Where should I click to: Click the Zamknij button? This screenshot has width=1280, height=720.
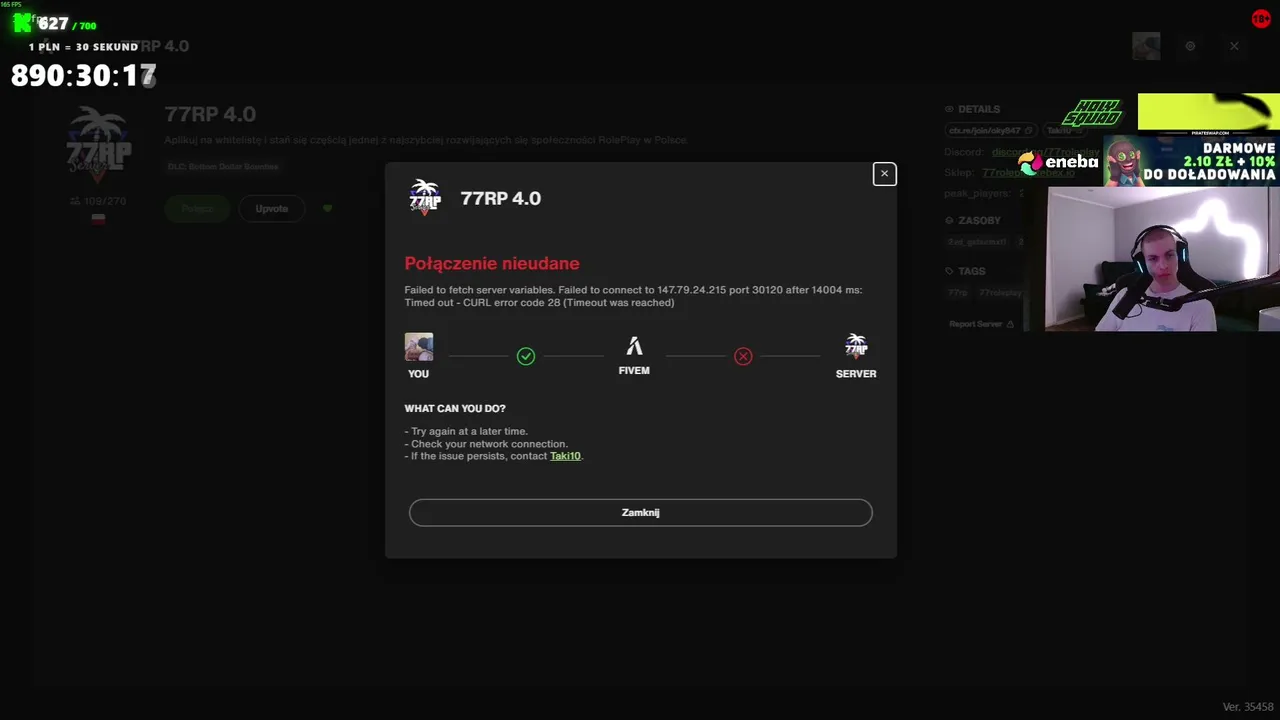point(640,512)
